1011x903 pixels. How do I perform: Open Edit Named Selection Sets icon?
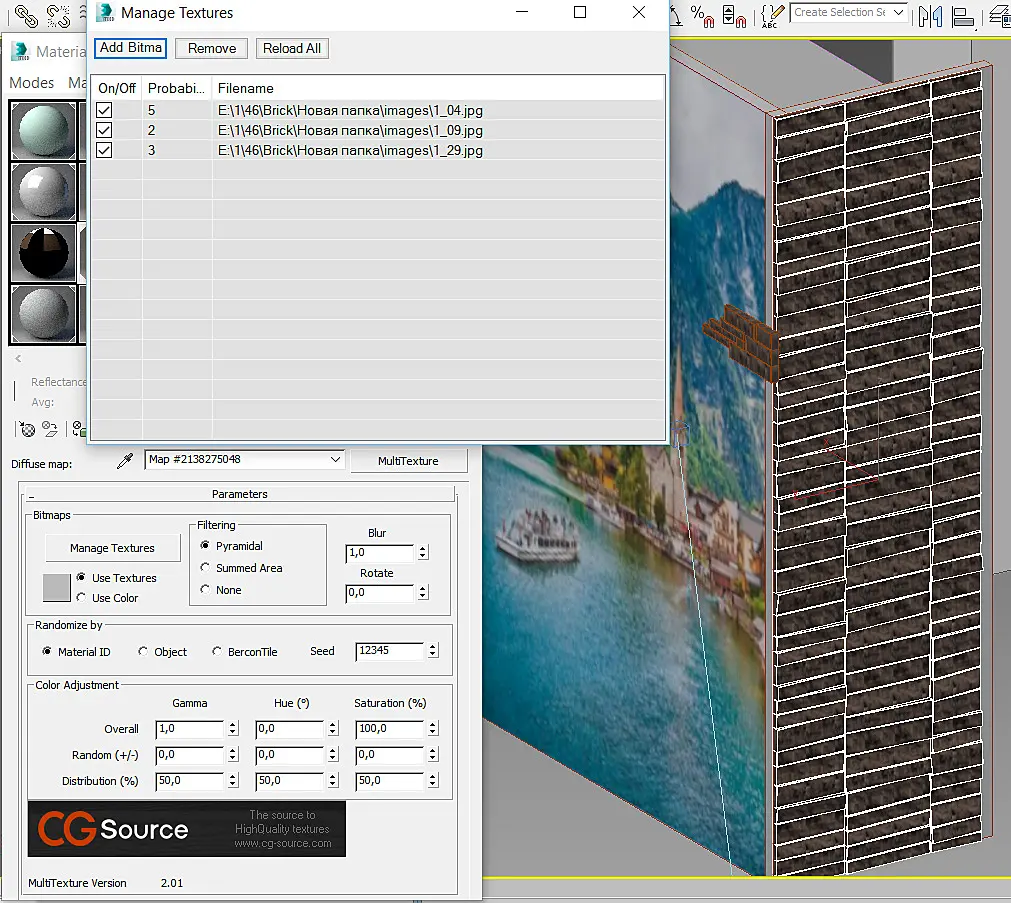[772, 15]
